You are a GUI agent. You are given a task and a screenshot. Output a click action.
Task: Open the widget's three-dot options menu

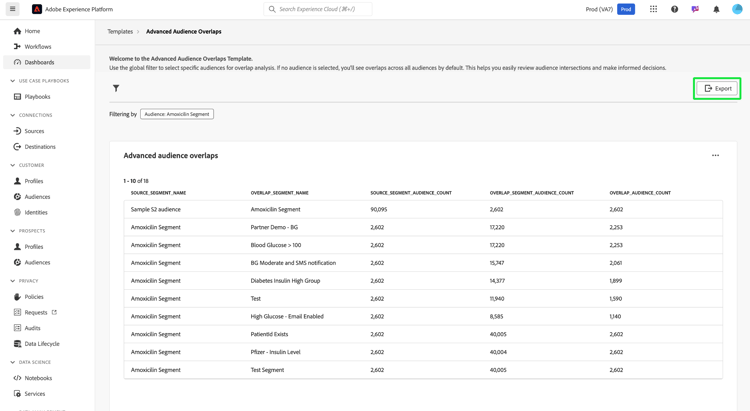pos(715,156)
